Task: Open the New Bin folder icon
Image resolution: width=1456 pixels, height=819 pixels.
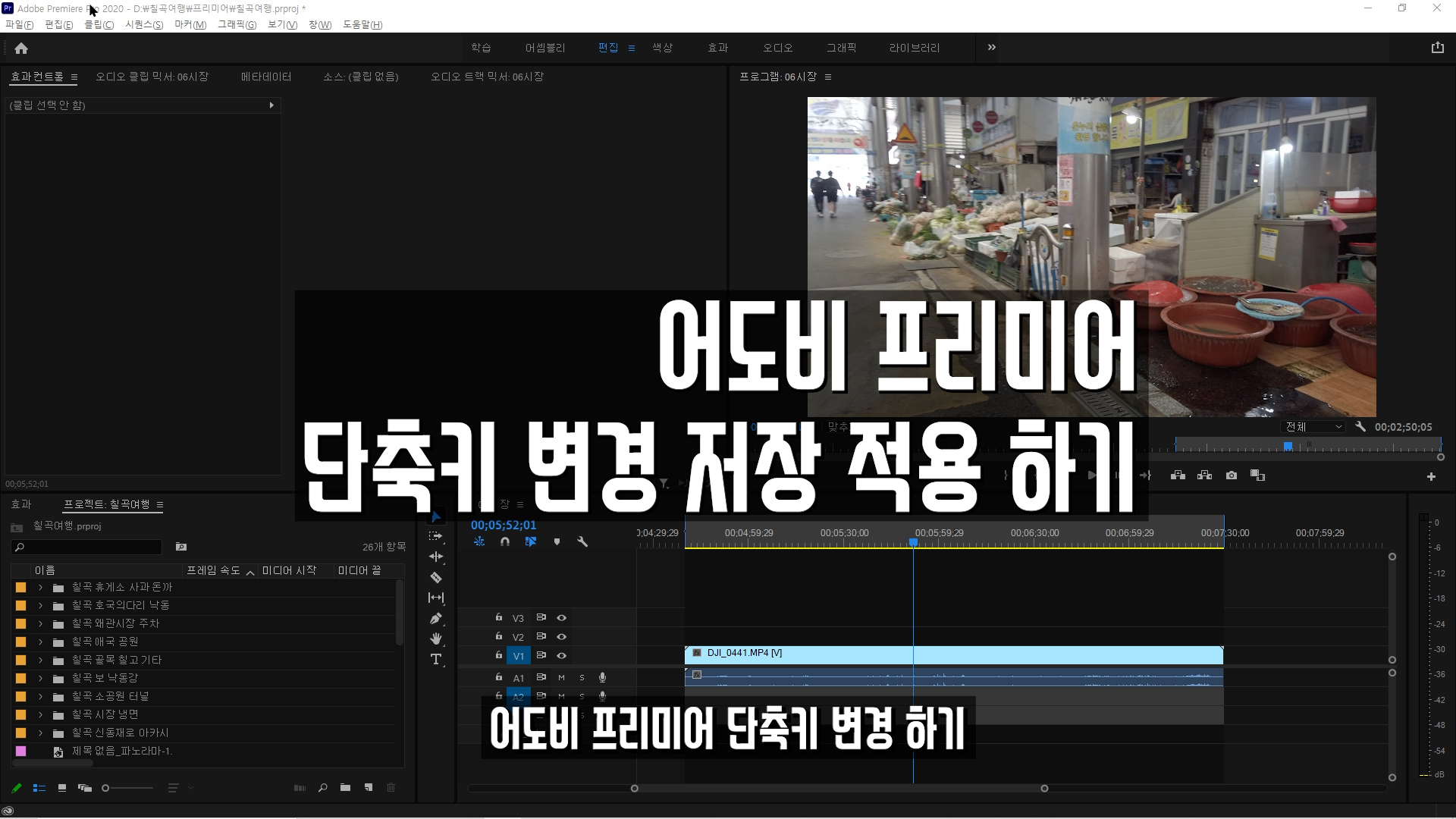Action: click(x=345, y=788)
